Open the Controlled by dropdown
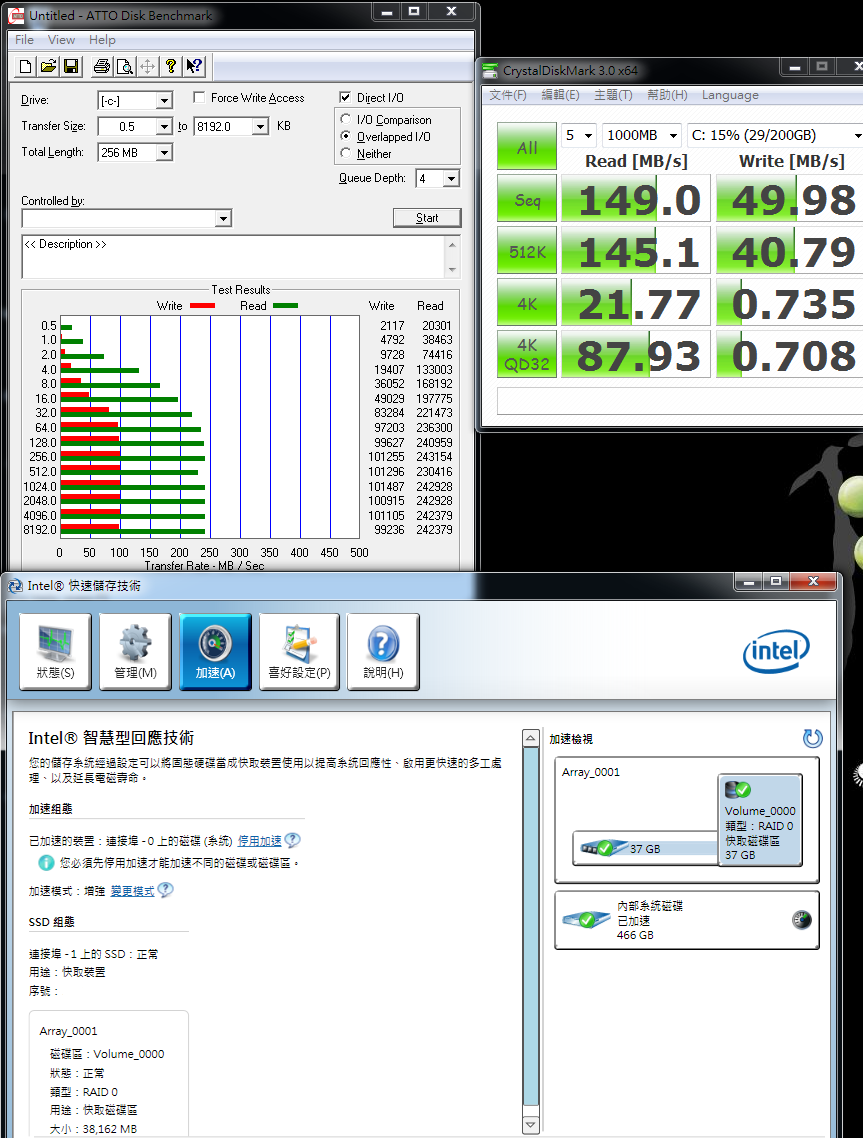This screenshot has height=1138, width=863. coord(224,218)
